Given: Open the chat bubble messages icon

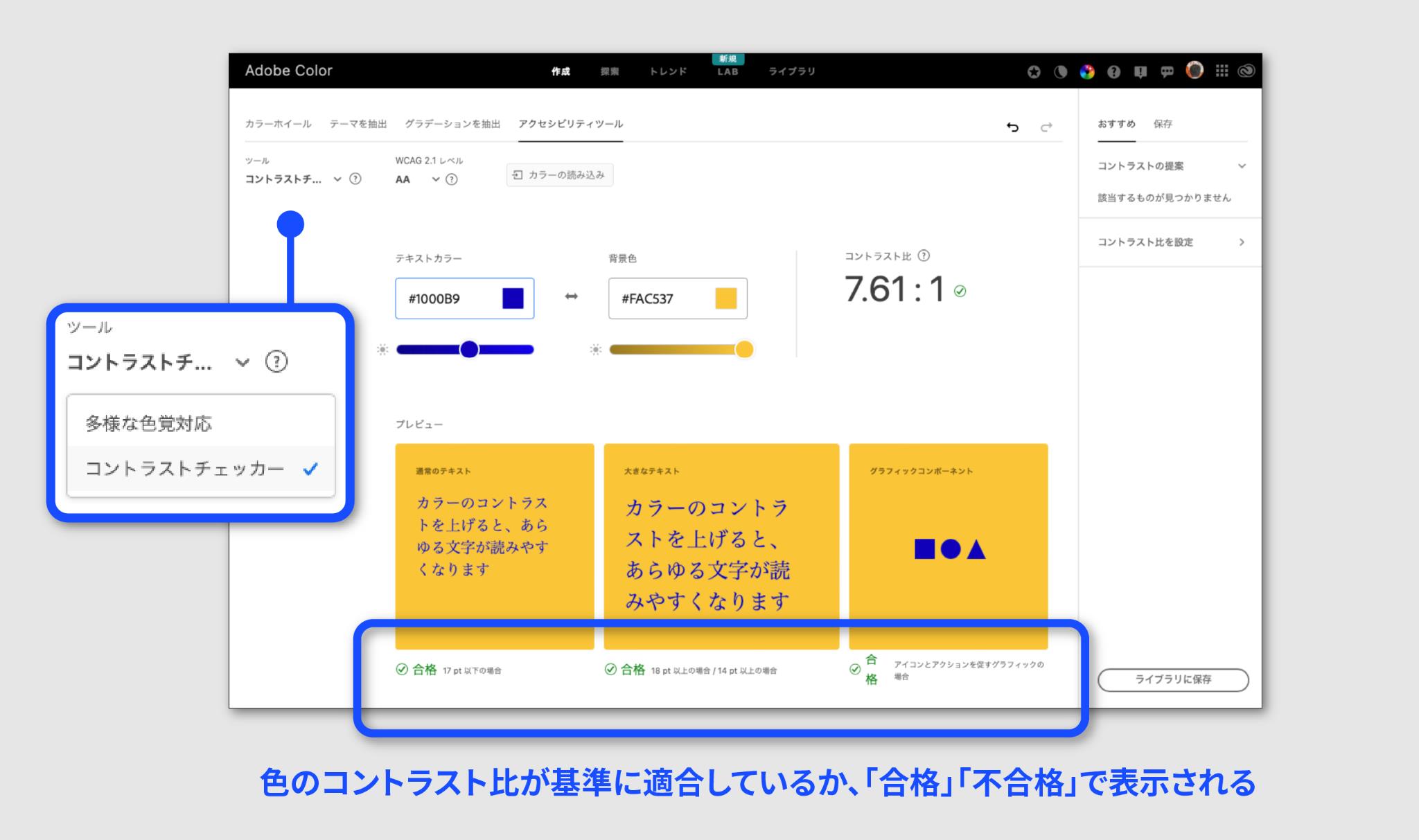Looking at the screenshot, I should (1167, 71).
